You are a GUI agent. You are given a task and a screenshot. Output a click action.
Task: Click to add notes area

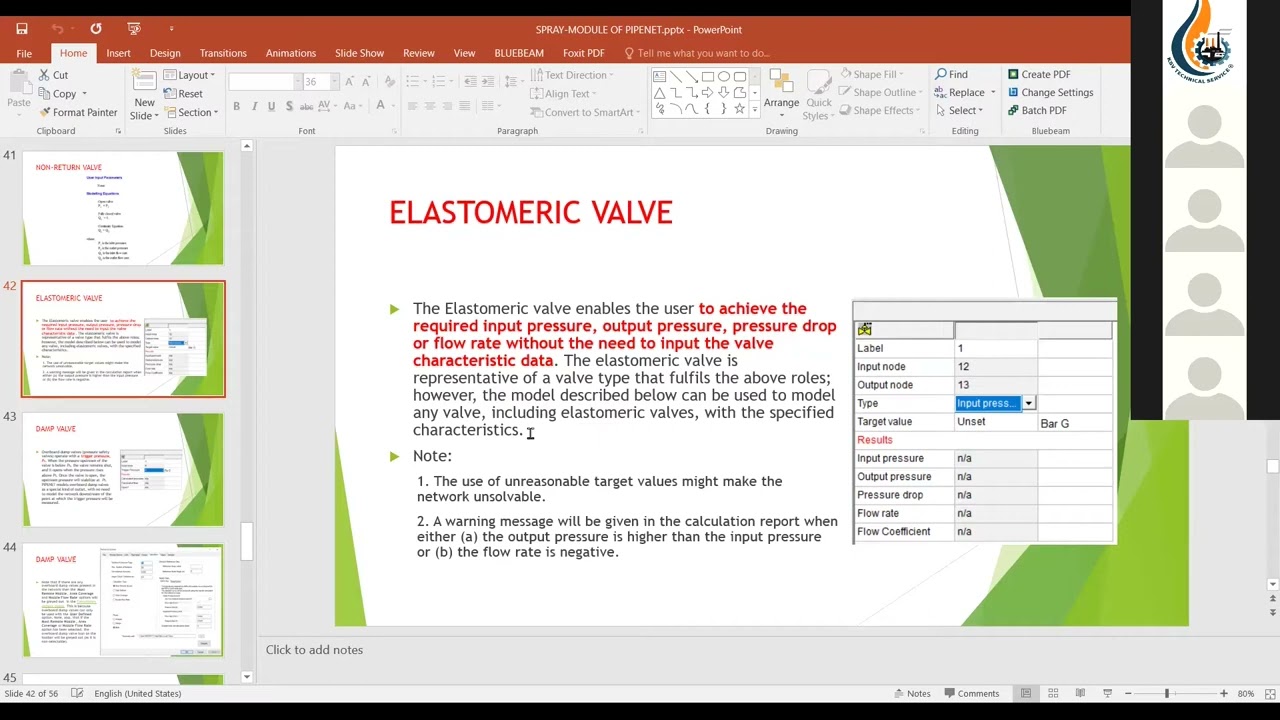click(314, 650)
